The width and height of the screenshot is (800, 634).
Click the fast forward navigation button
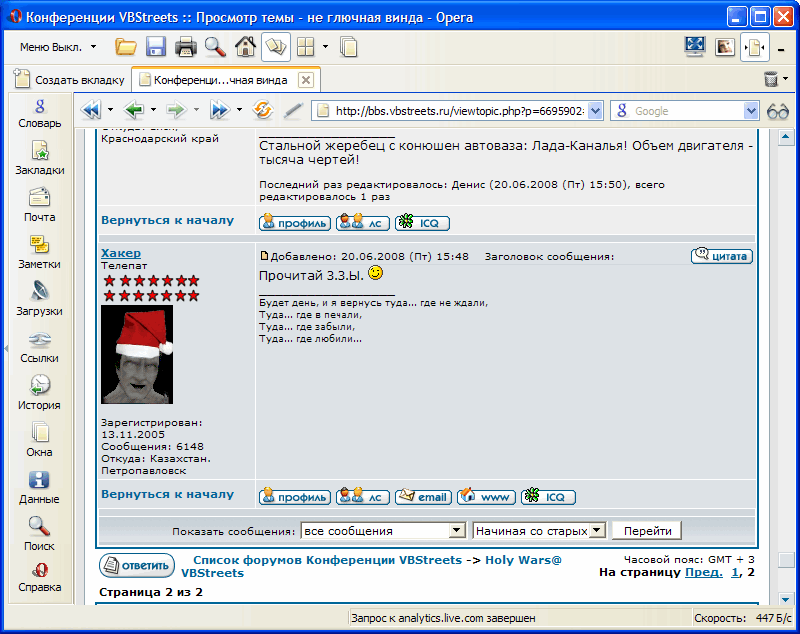tap(219, 110)
